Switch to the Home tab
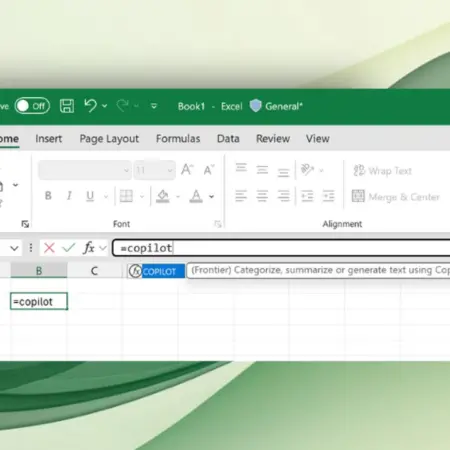450x450 pixels. (x=9, y=139)
